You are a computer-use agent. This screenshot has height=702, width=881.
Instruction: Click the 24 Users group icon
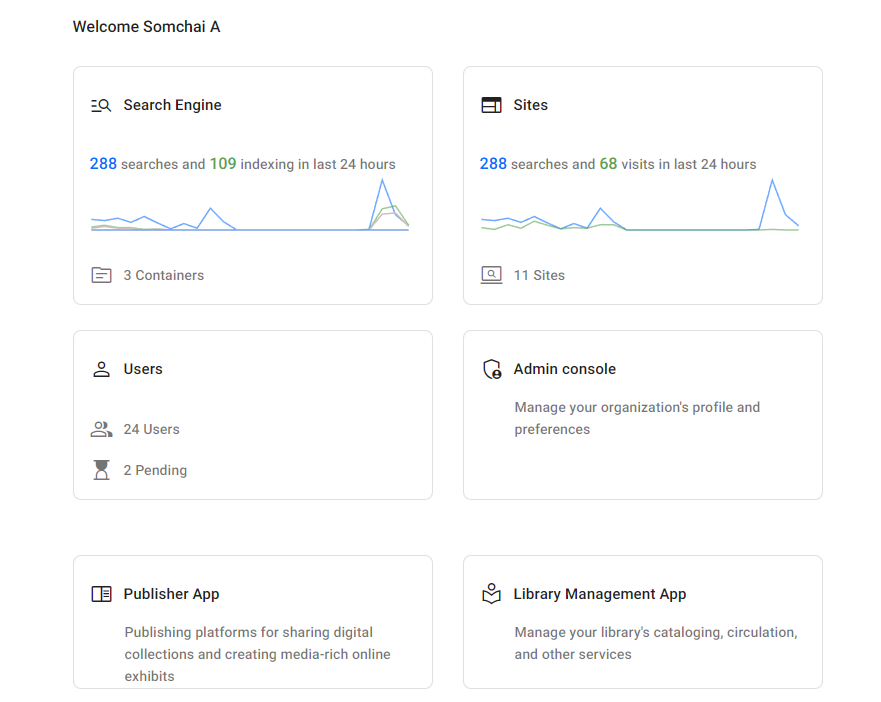101,429
